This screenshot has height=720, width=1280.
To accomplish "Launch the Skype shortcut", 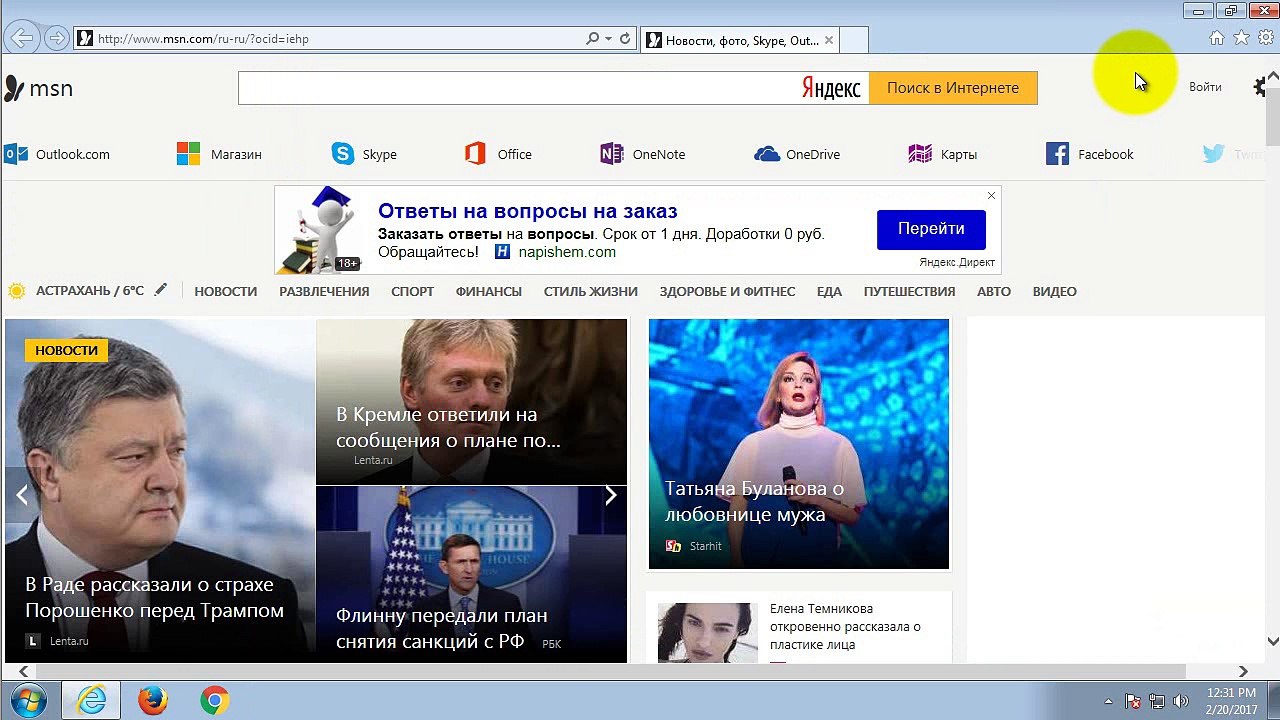I will pos(364,154).
